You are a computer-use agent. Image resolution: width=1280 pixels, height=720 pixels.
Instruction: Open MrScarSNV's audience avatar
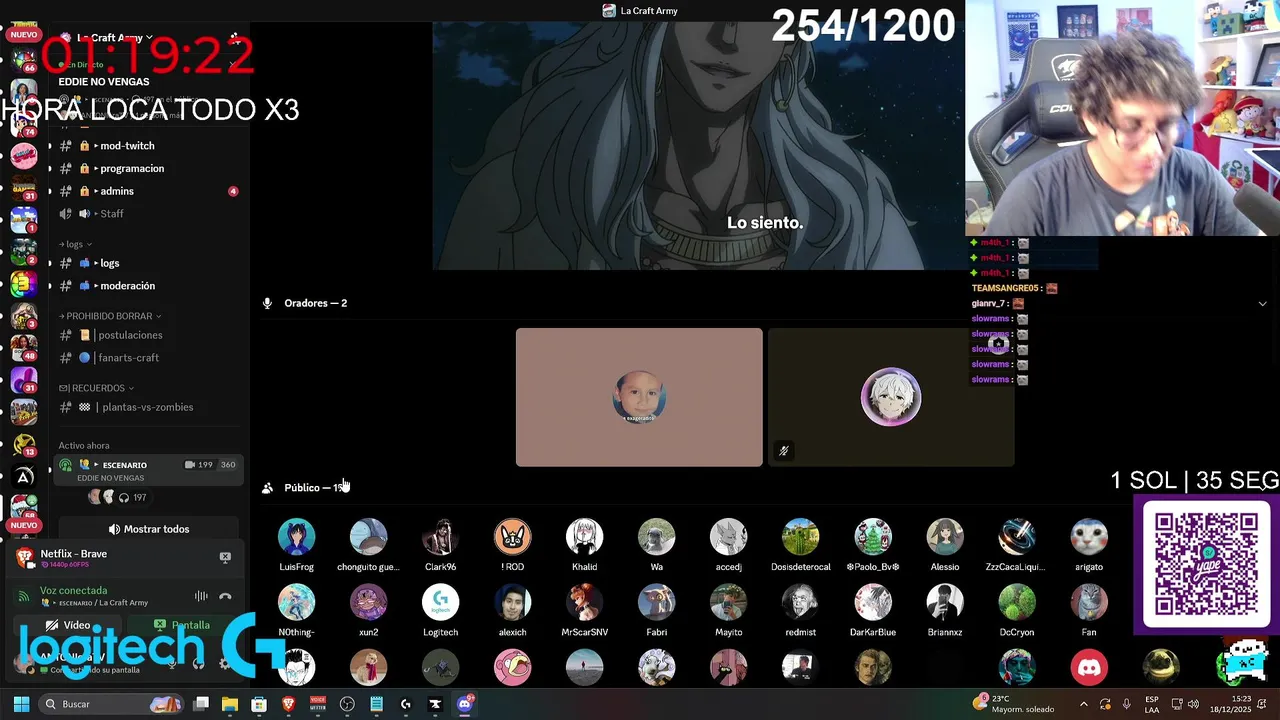(x=584, y=603)
